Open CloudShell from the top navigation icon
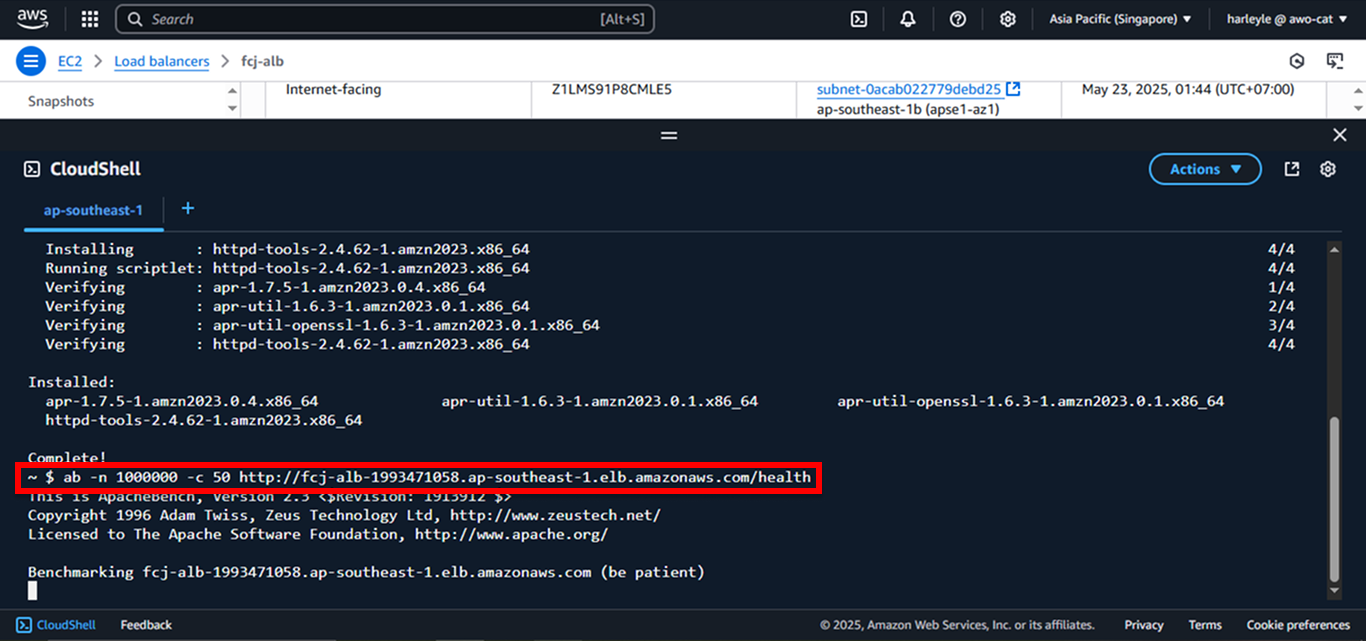 click(858, 19)
